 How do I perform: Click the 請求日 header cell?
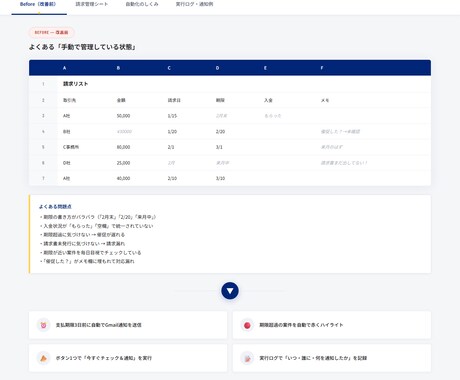click(x=174, y=100)
